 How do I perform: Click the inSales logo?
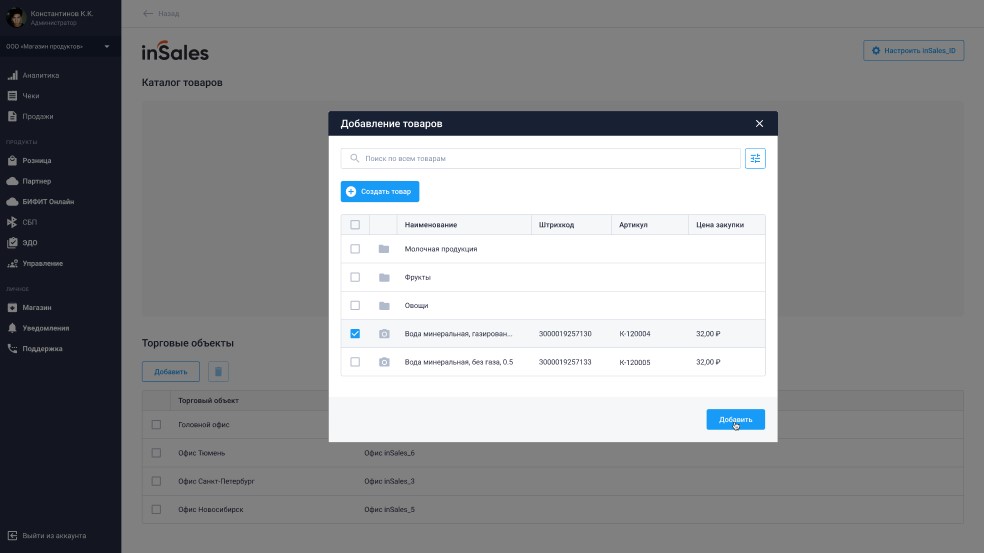pos(175,51)
